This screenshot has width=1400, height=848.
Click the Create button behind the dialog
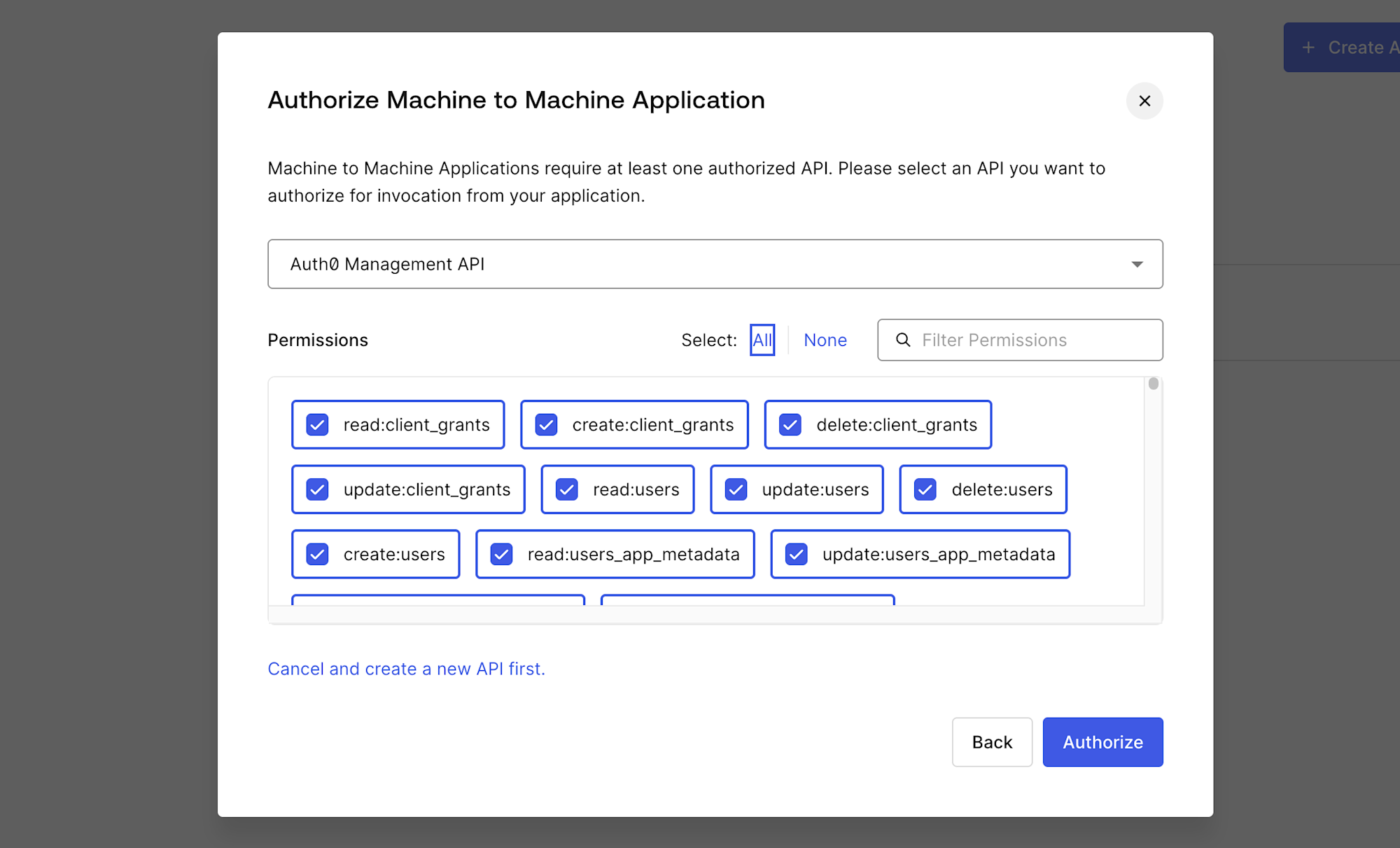coord(1341,48)
